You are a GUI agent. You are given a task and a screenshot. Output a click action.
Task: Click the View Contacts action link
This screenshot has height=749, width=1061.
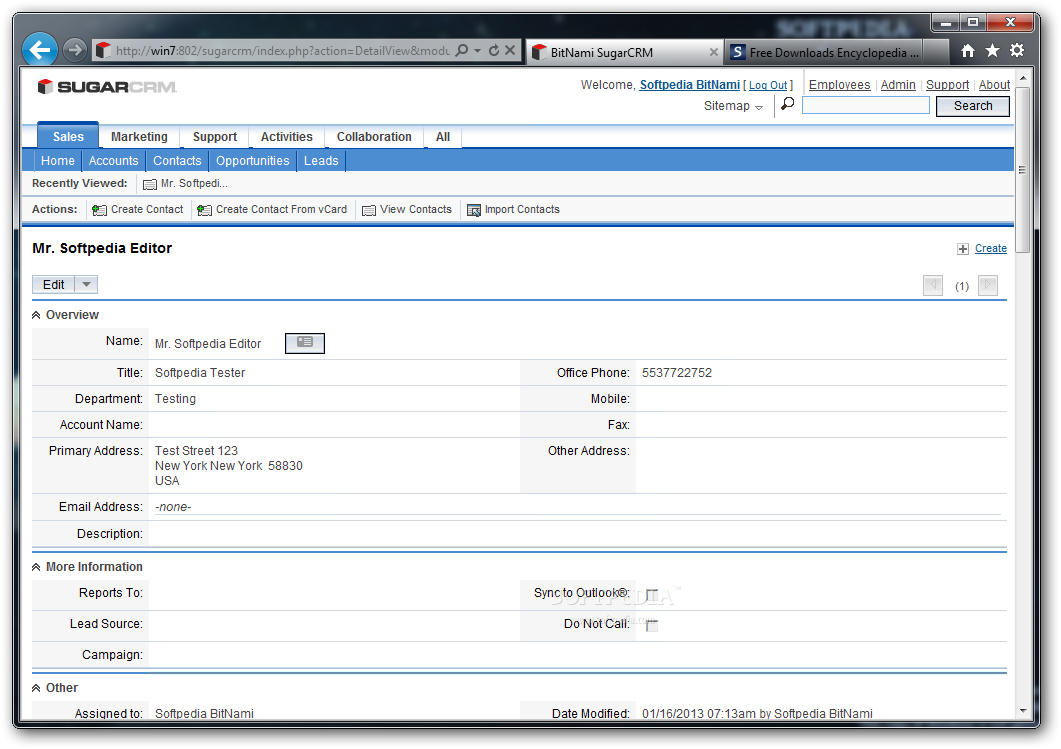(x=415, y=210)
